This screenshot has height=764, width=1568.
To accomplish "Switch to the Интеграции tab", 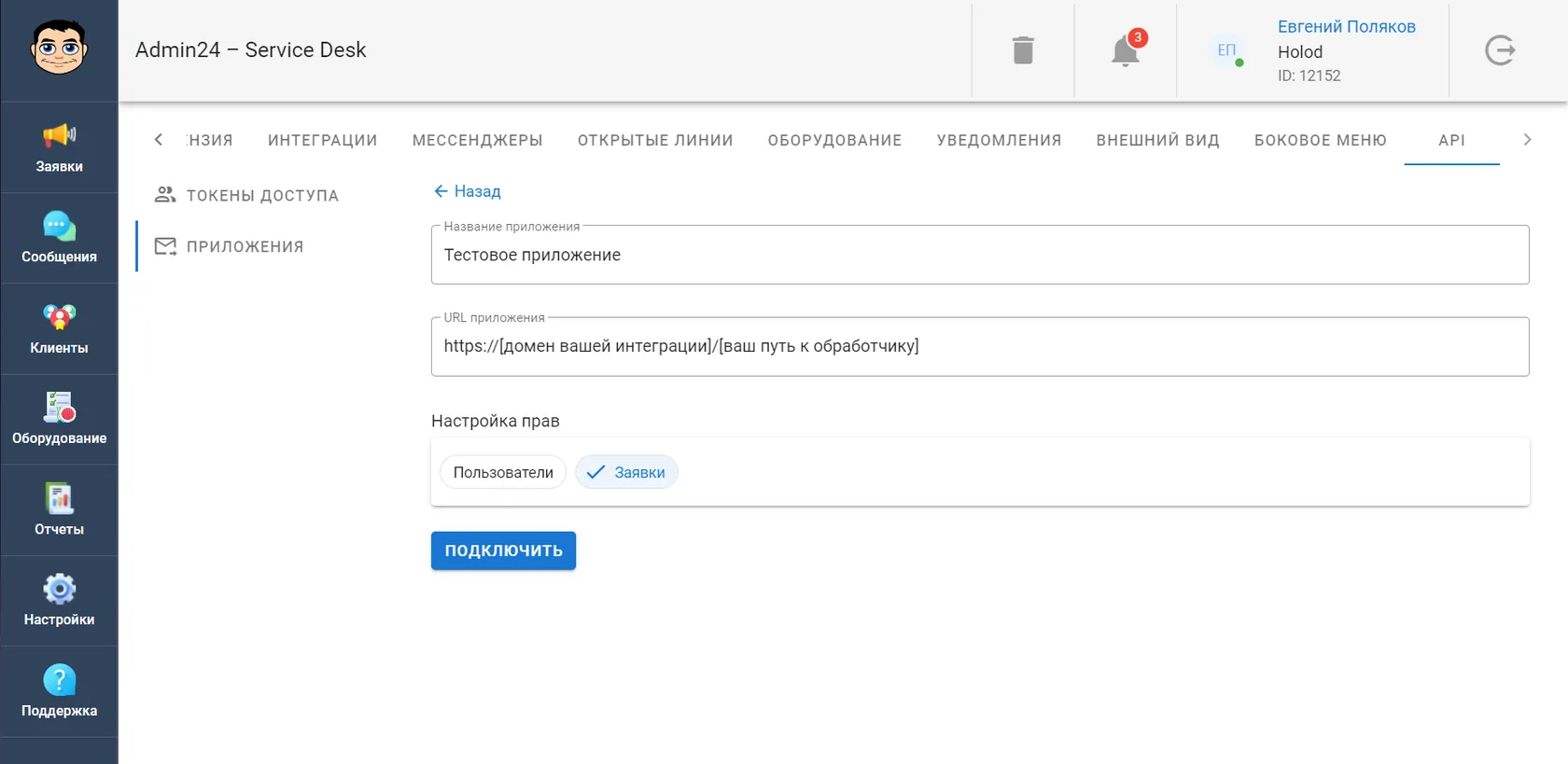I will tap(323, 140).
